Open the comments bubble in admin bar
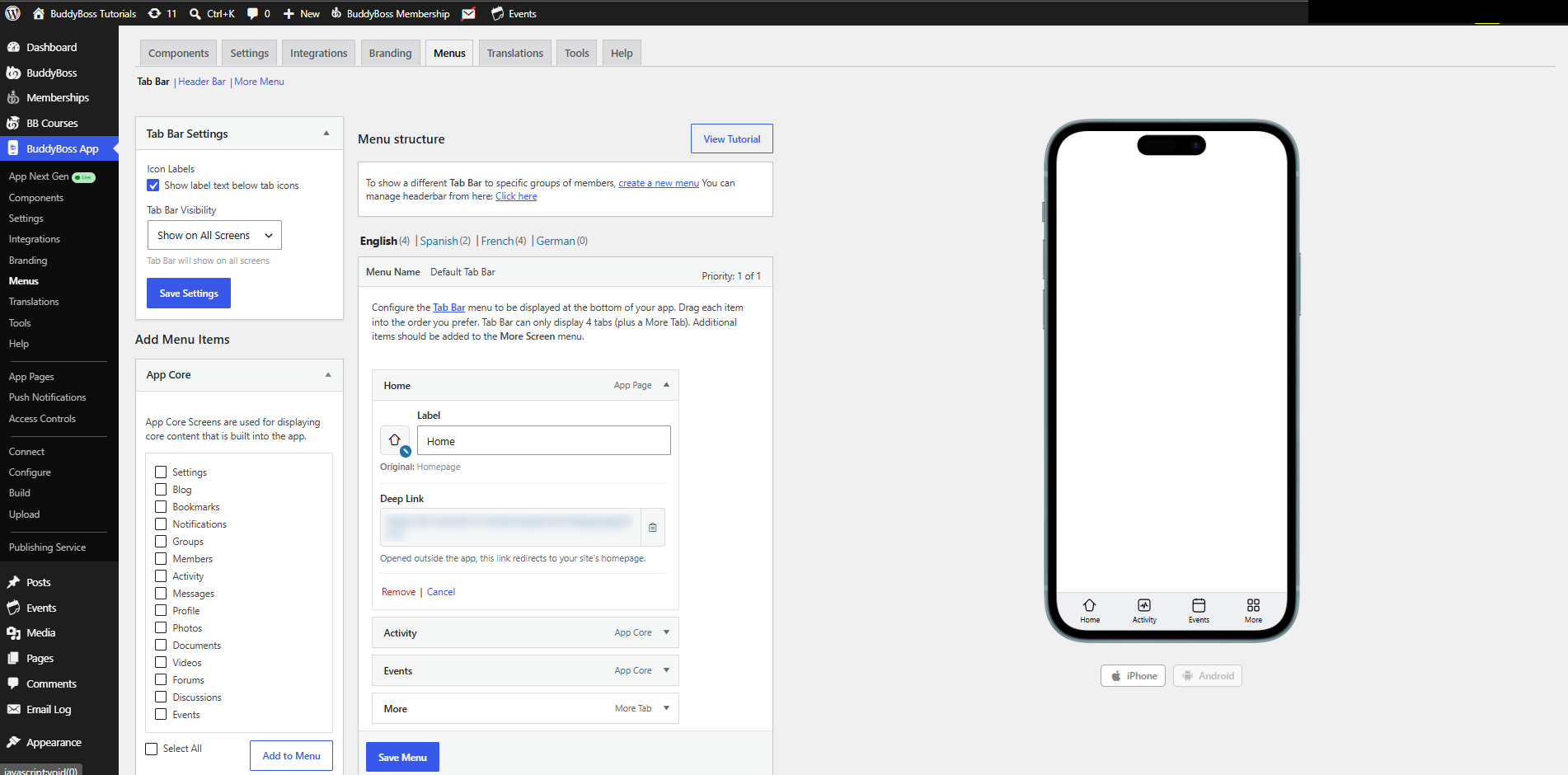Image resolution: width=1568 pixels, height=775 pixels. (x=252, y=13)
